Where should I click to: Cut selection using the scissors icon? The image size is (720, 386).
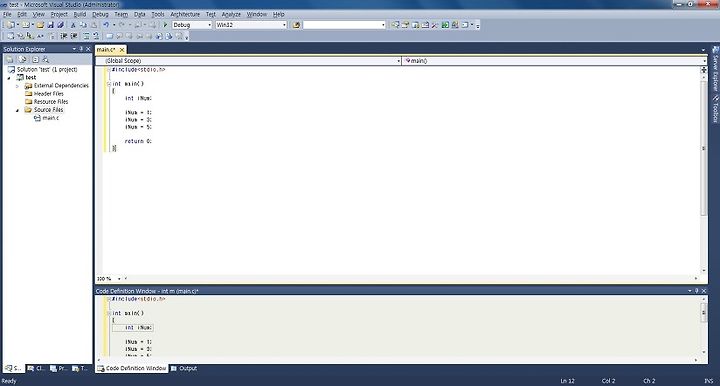(x=73, y=25)
